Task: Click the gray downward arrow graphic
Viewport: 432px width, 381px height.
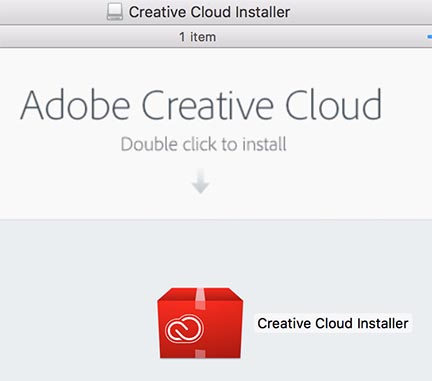Action: pos(200,181)
